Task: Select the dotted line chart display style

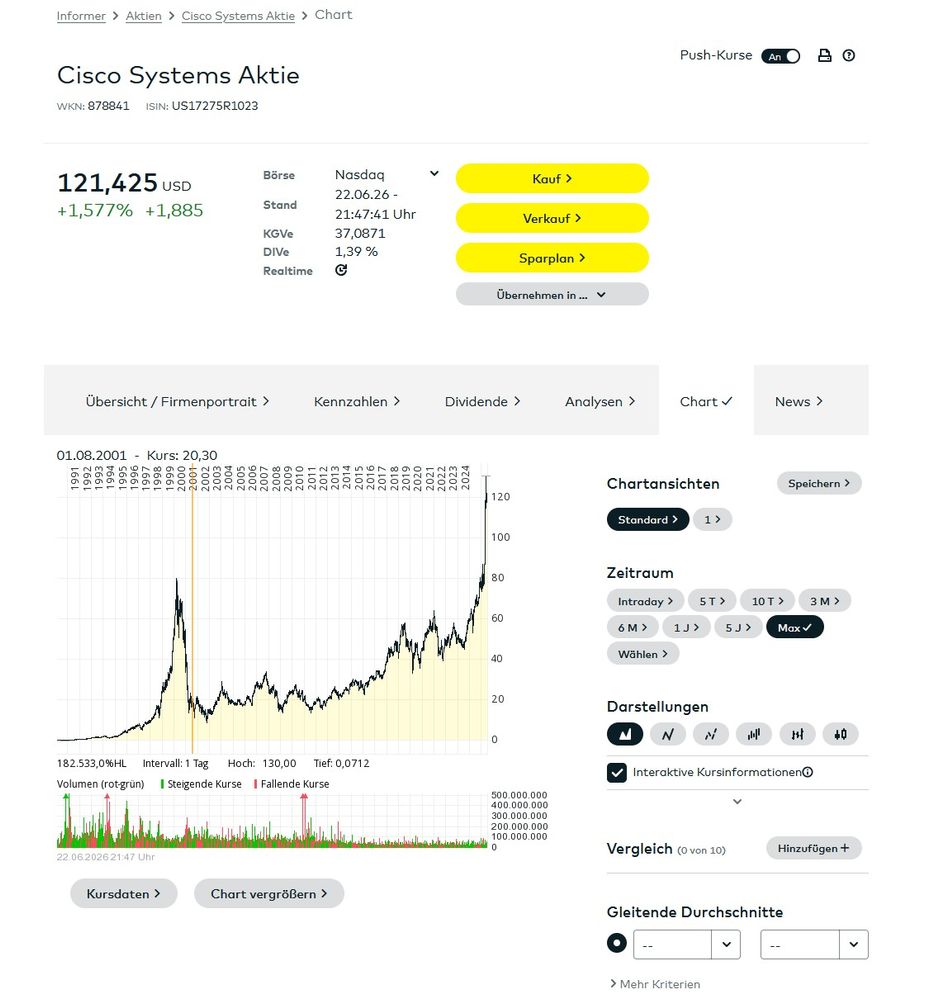Action: click(x=711, y=734)
